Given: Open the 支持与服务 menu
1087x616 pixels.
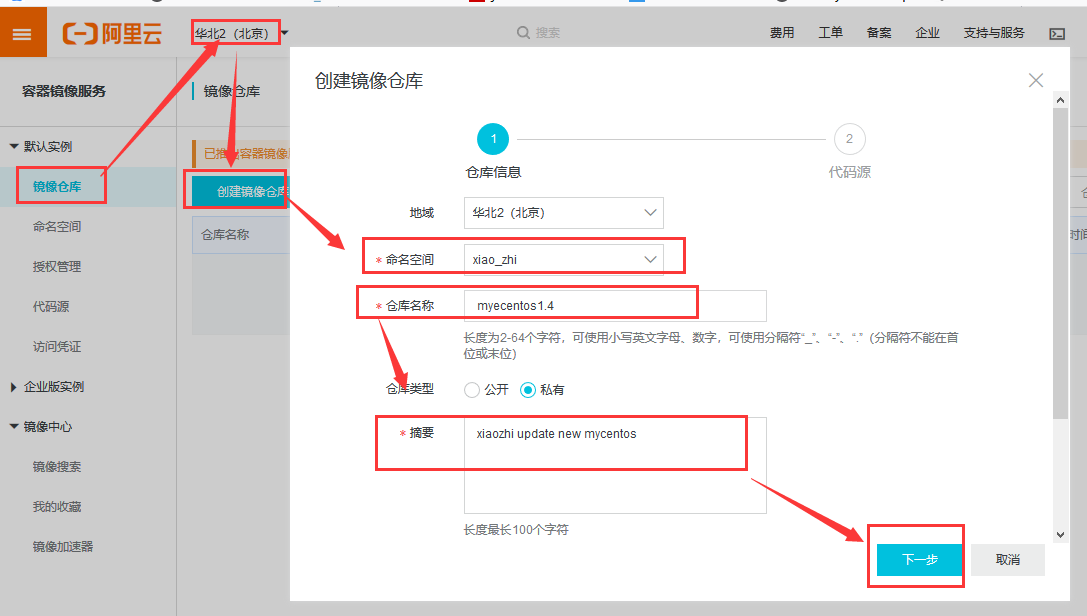Looking at the screenshot, I should 993,33.
